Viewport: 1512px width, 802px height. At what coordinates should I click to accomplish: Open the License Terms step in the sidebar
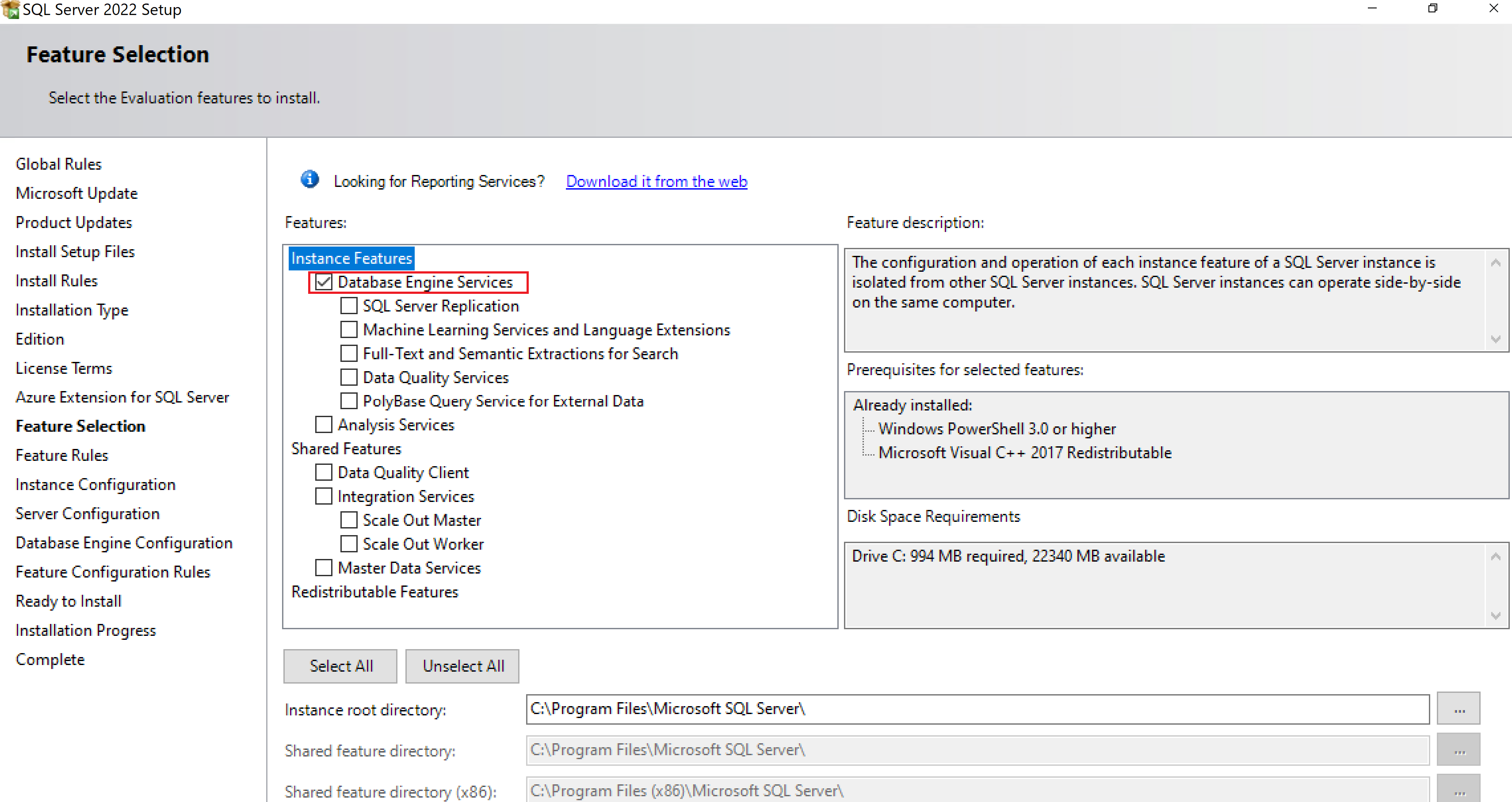pos(64,368)
